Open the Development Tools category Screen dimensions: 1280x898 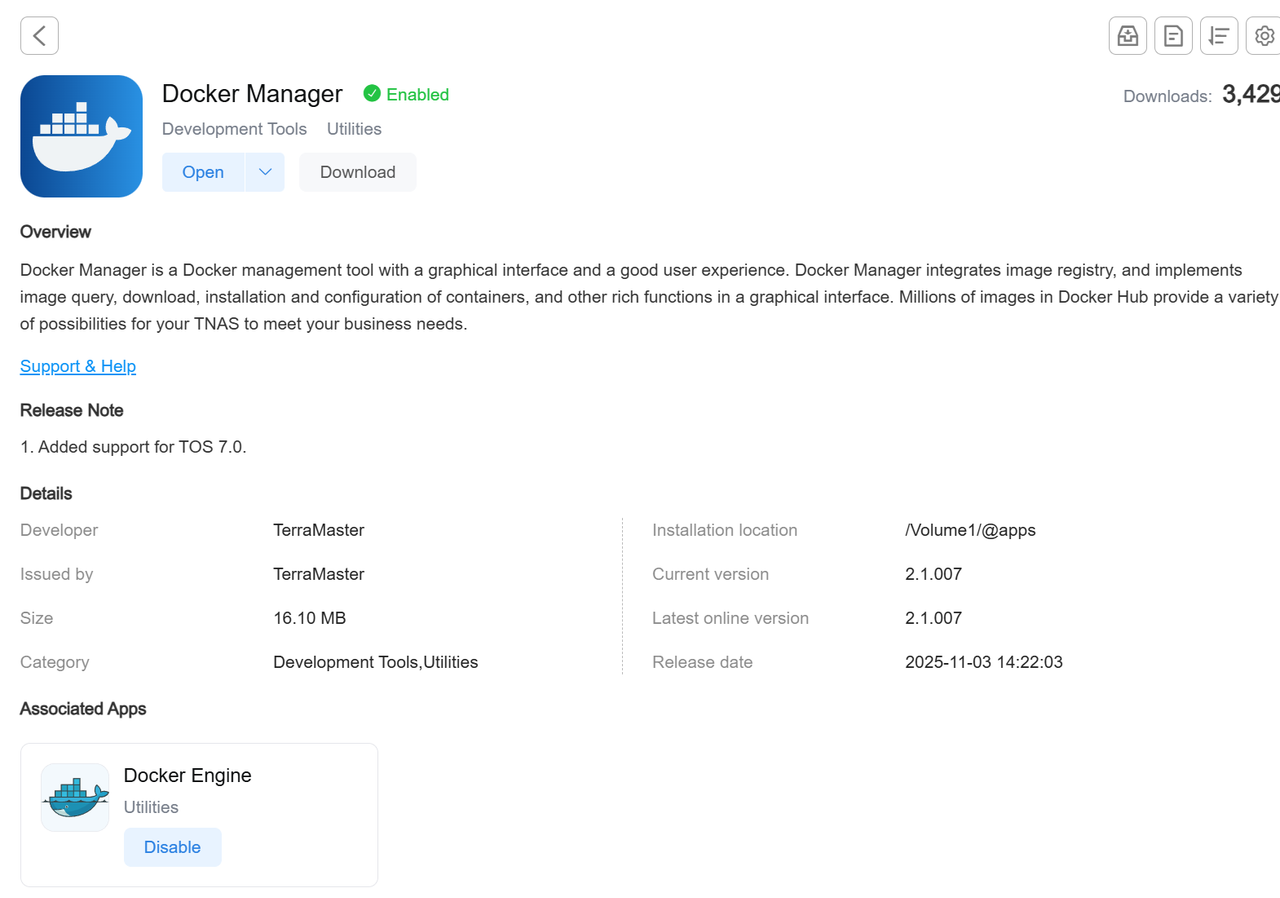tap(234, 129)
